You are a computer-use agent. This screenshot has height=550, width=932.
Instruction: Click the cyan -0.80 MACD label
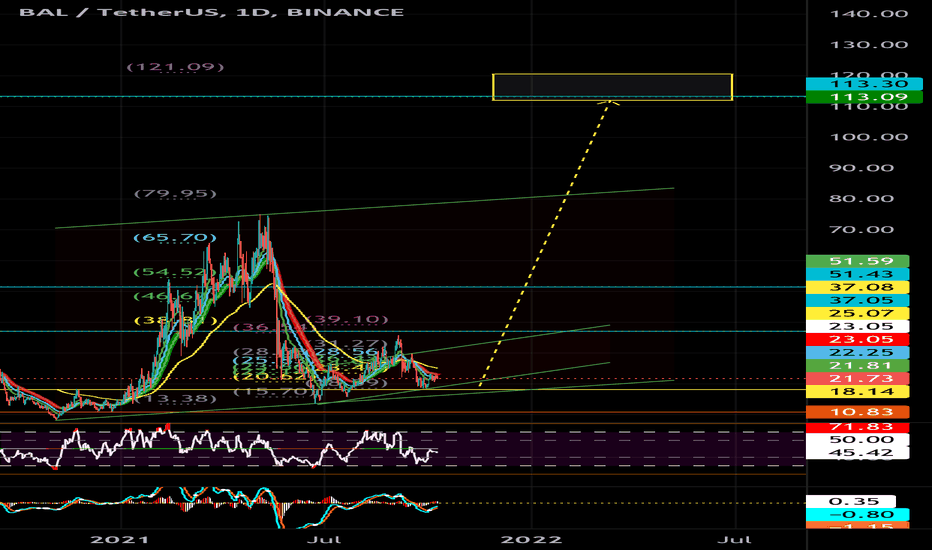tap(858, 515)
